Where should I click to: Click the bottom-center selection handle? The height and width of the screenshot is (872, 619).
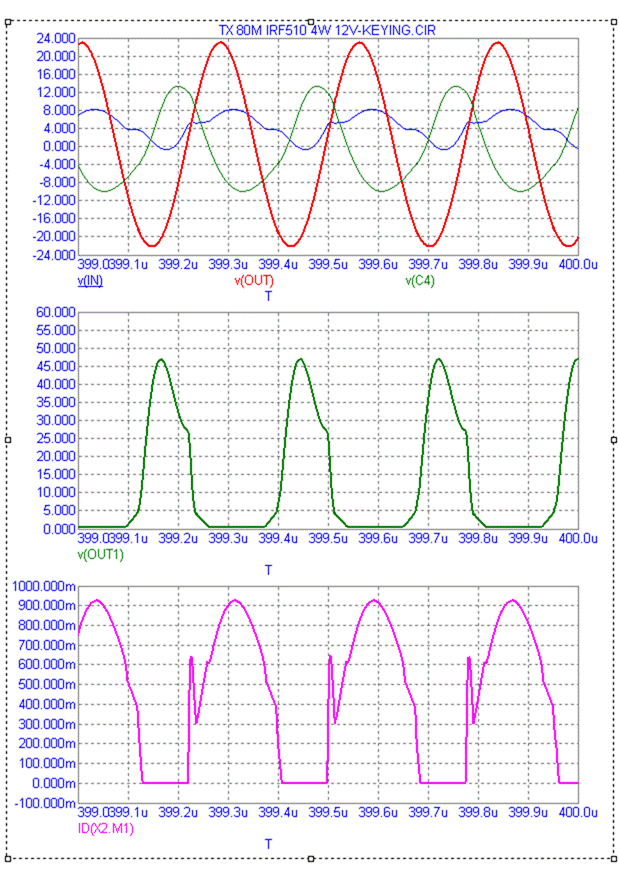pos(311,858)
